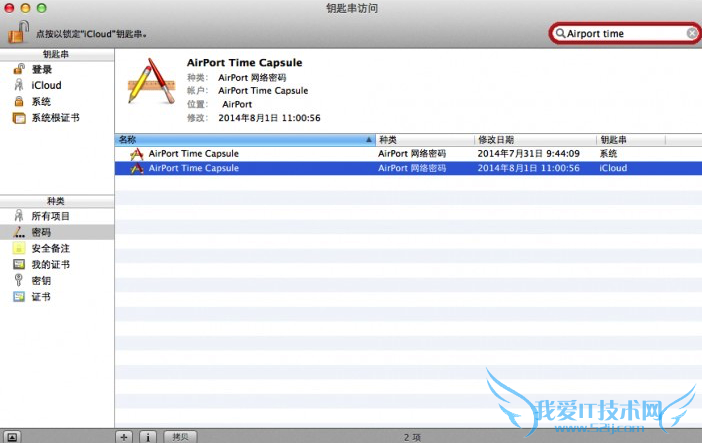Sort list by 种类 column header

click(425, 140)
